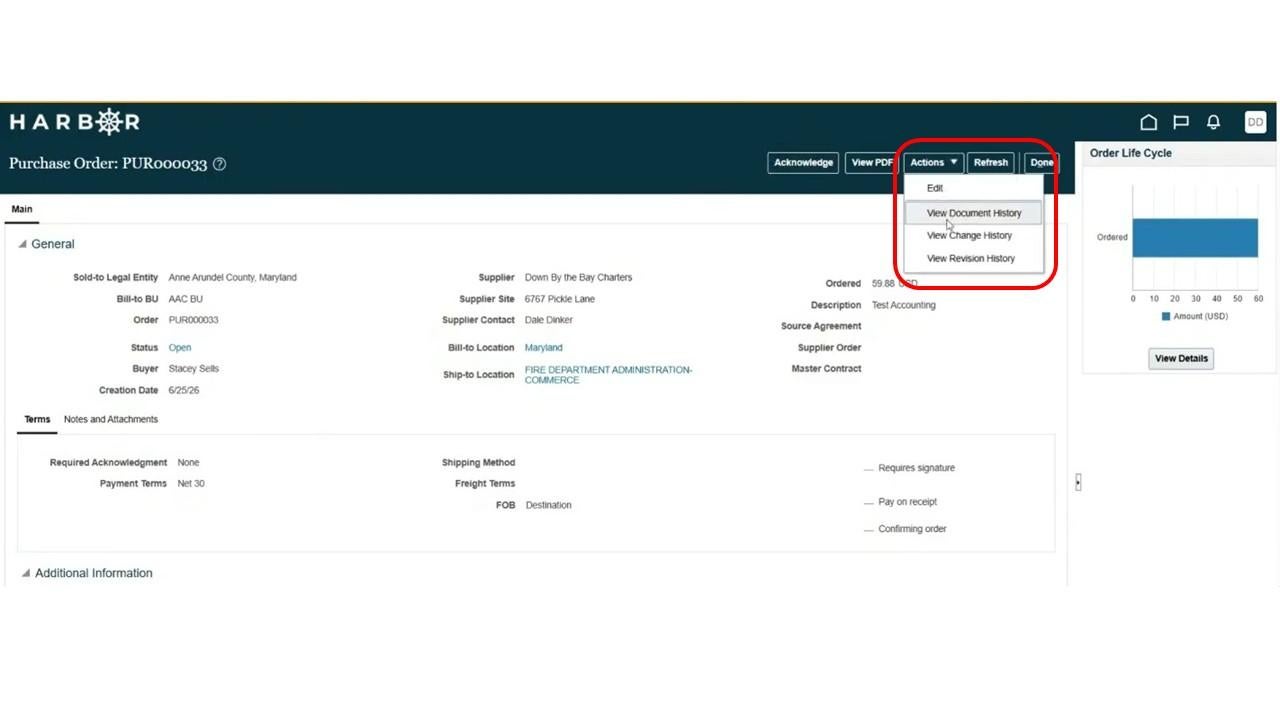The width and height of the screenshot is (1280, 720).
Task: Click the Amount (USD) legend swatch
Action: (1166, 317)
